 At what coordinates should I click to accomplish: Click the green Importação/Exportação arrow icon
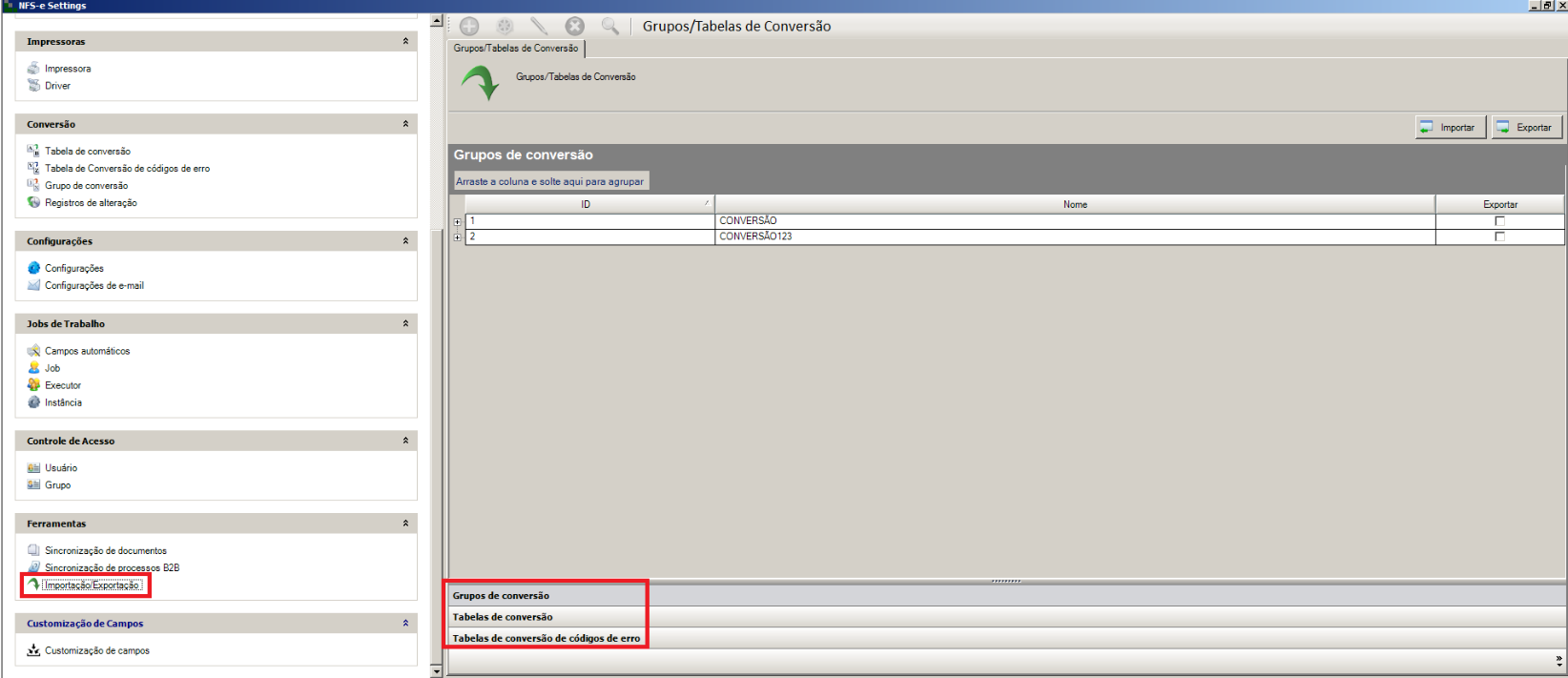point(33,585)
